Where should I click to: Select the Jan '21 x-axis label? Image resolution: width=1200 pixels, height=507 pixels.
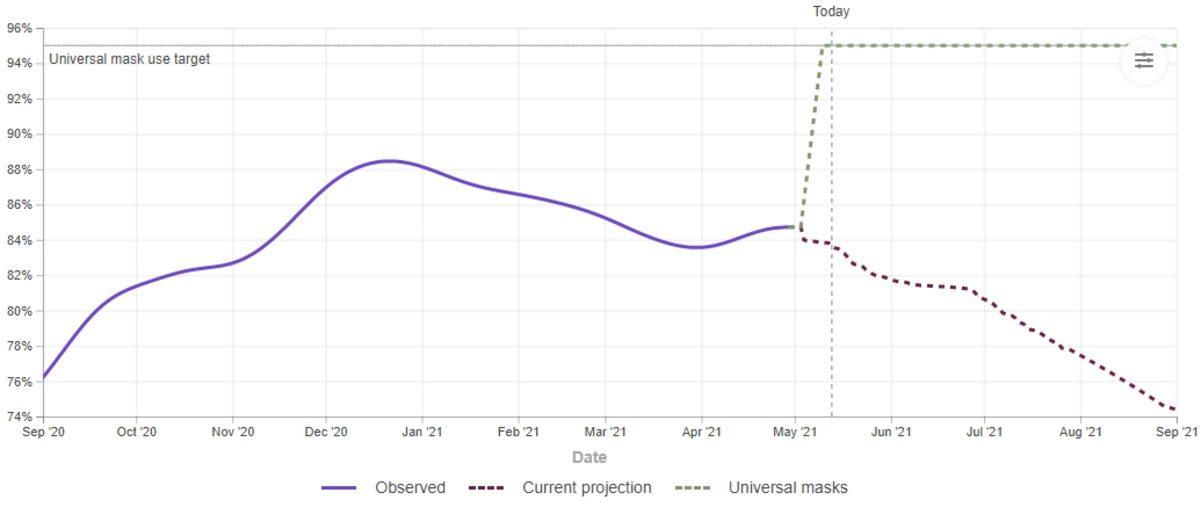(421, 432)
